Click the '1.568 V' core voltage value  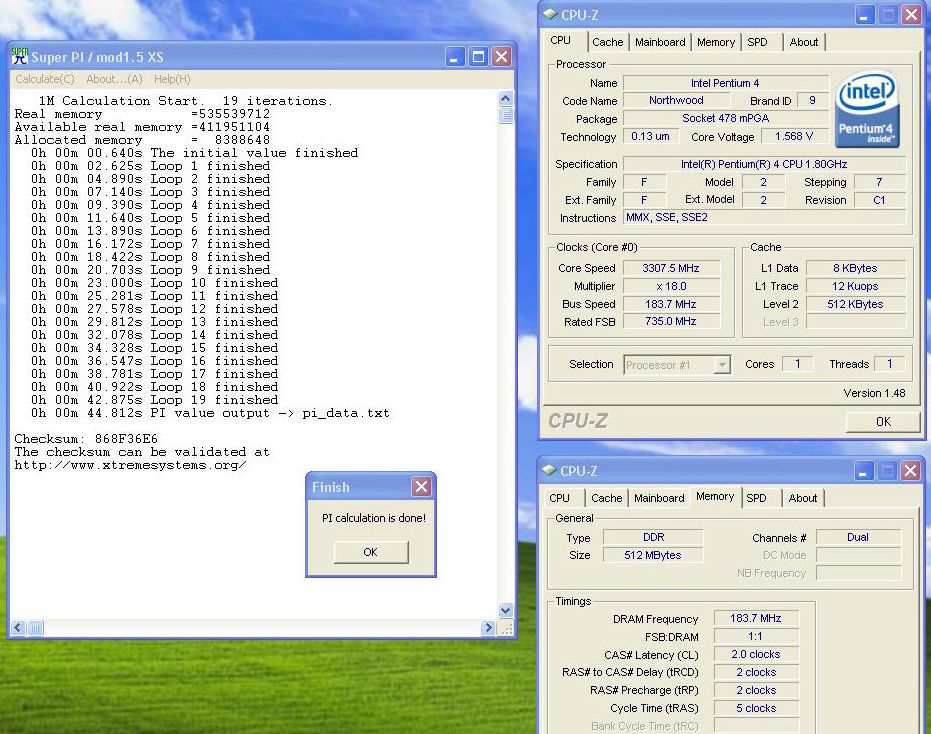click(x=794, y=136)
